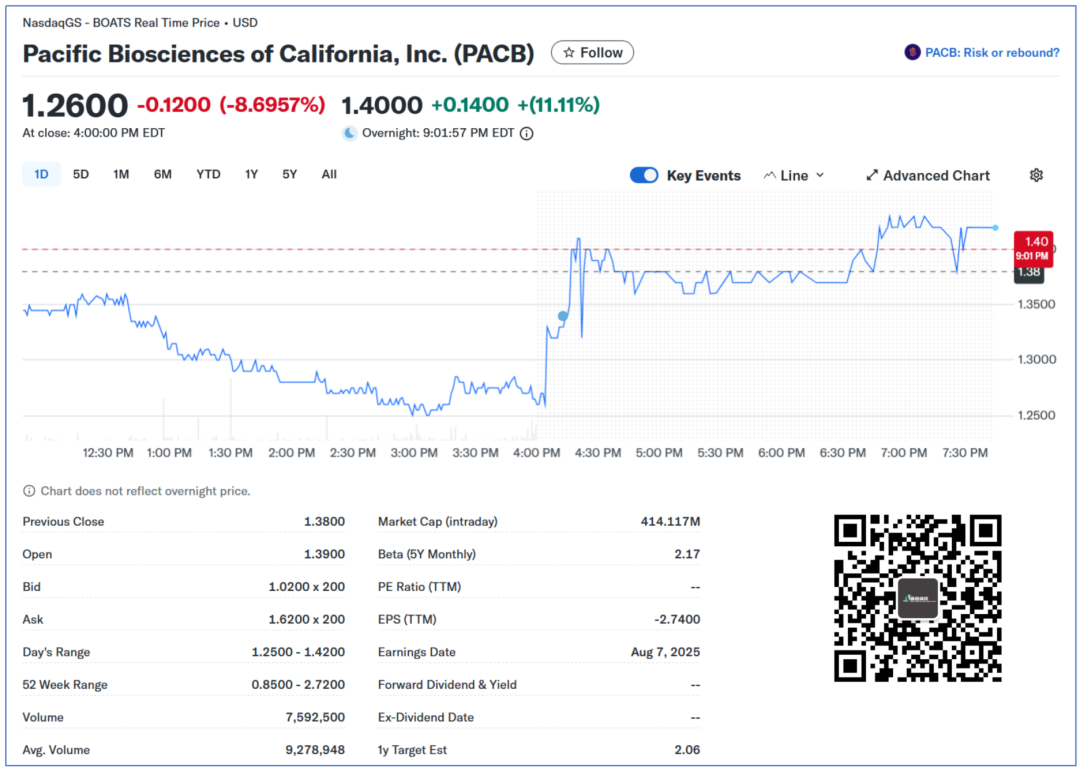Open the 'PACB: Risk or rebound?' link
Screen dimensions: 1080x768
pos(992,52)
